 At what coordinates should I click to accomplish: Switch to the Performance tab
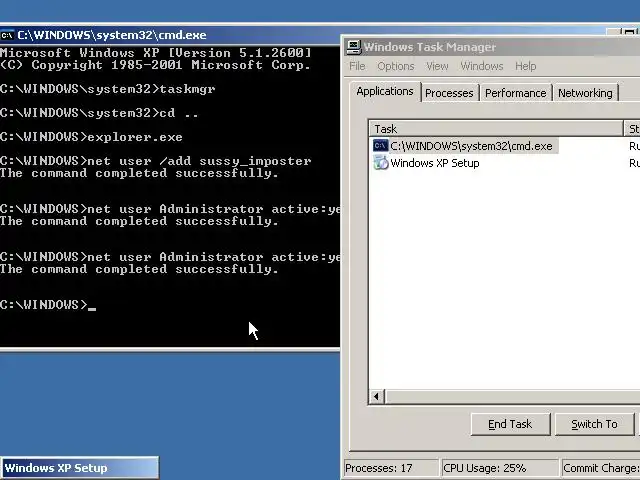[x=516, y=93]
